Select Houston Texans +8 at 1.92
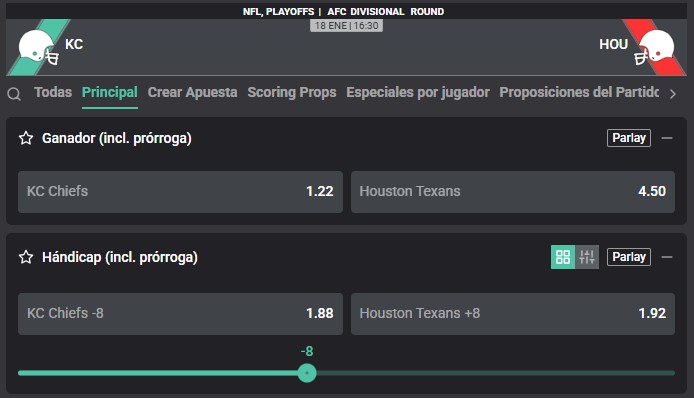The height and width of the screenshot is (398, 694). [513, 313]
